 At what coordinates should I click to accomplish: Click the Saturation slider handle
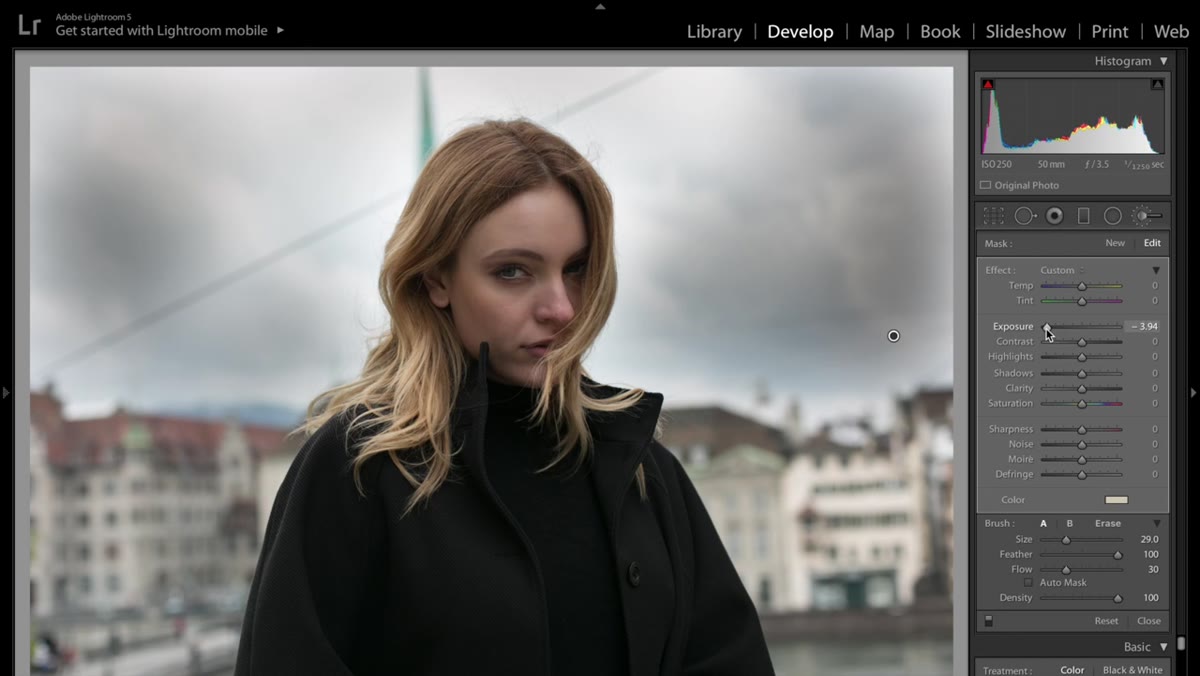pyautogui.click(x=1082, y=404)
